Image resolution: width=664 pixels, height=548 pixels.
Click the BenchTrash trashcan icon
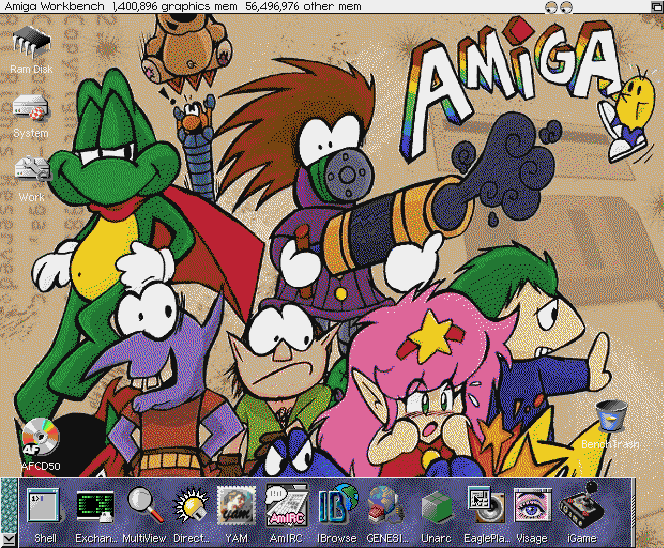tap(610, 417)
